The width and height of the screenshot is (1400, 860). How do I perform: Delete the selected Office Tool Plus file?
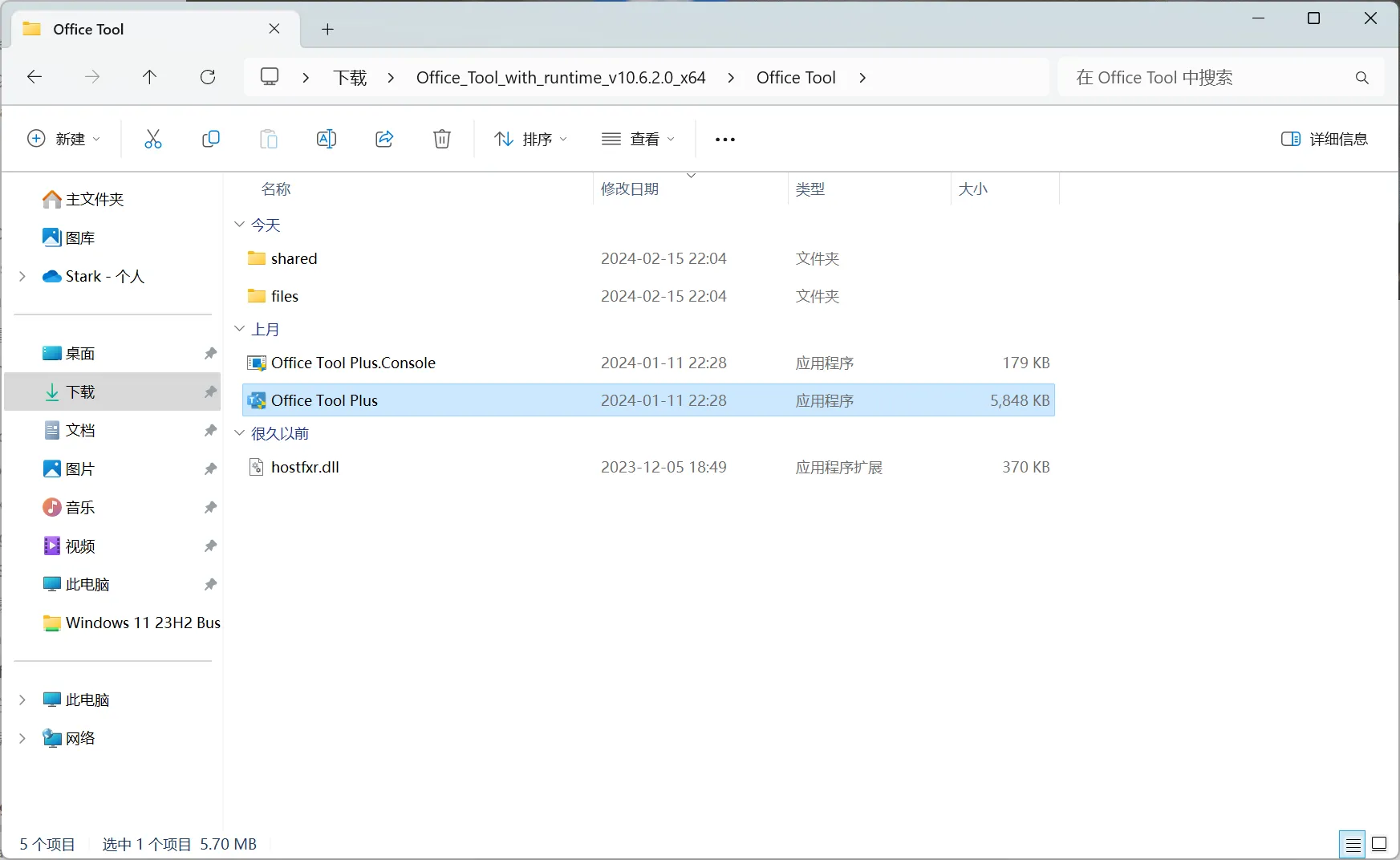441,139
